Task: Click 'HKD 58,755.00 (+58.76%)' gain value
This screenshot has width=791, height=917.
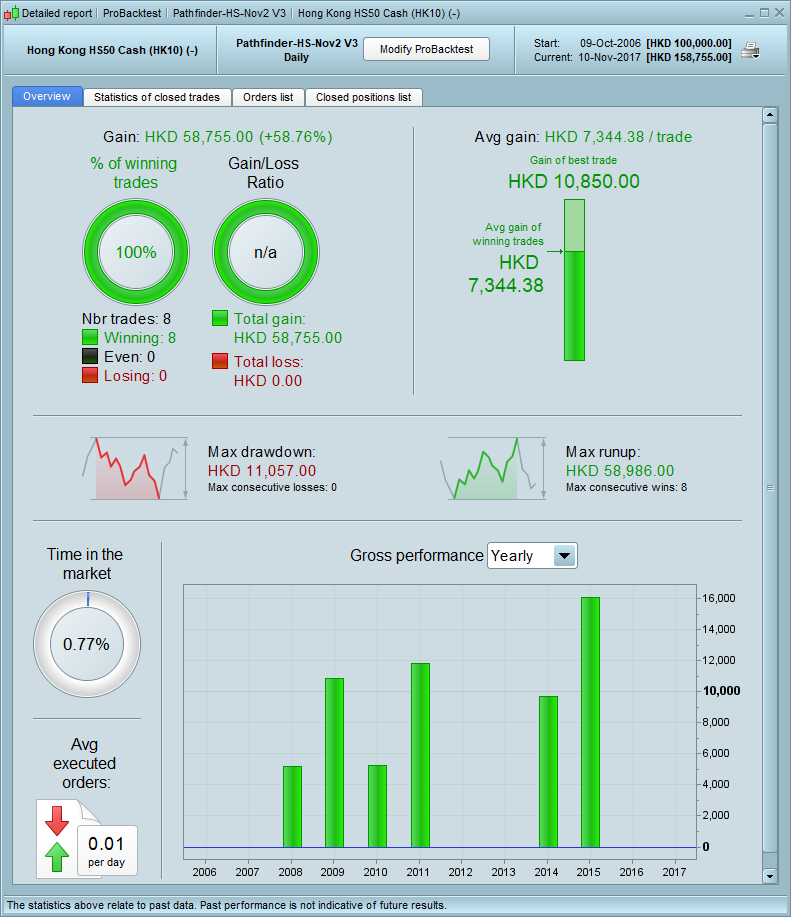Action: pos(239,137)
